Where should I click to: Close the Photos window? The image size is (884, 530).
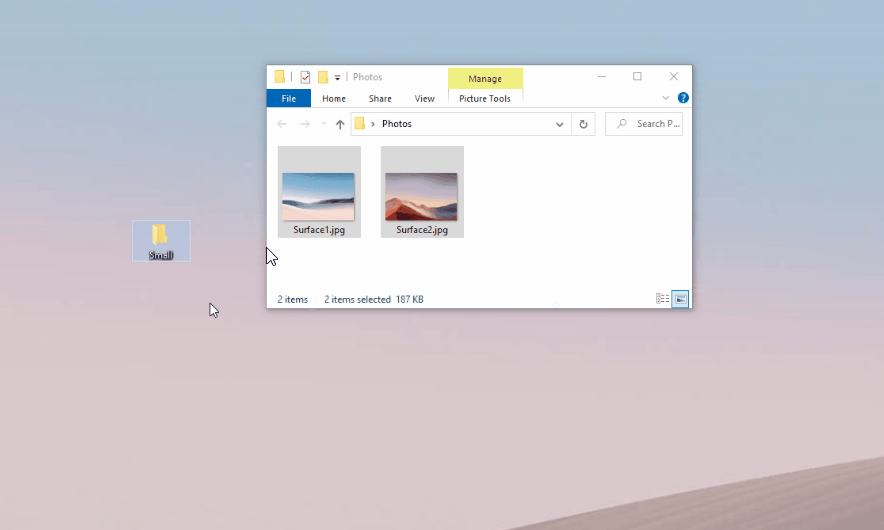click(x=674, y=76)
